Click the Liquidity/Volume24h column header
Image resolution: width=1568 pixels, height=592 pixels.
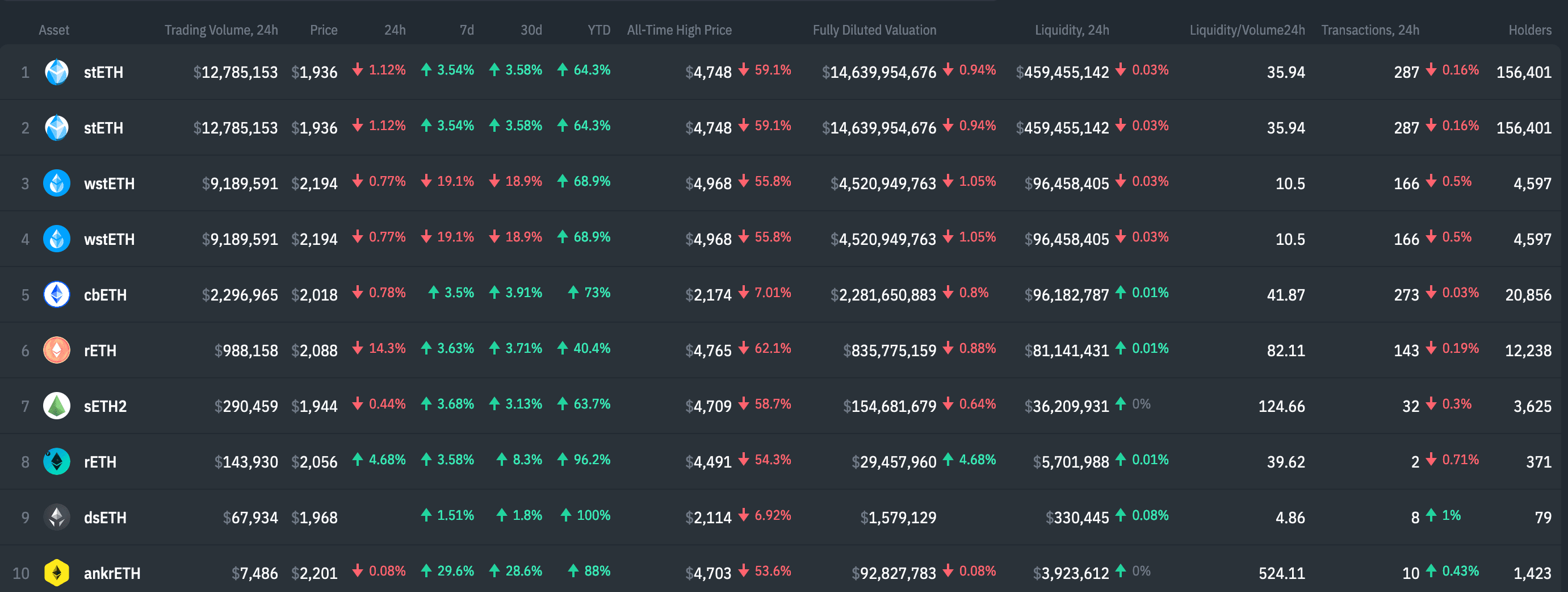(x=1247, y=30)
